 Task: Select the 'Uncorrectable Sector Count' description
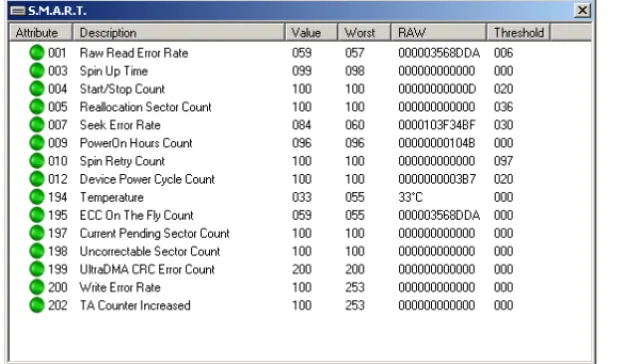click(150, 251)
